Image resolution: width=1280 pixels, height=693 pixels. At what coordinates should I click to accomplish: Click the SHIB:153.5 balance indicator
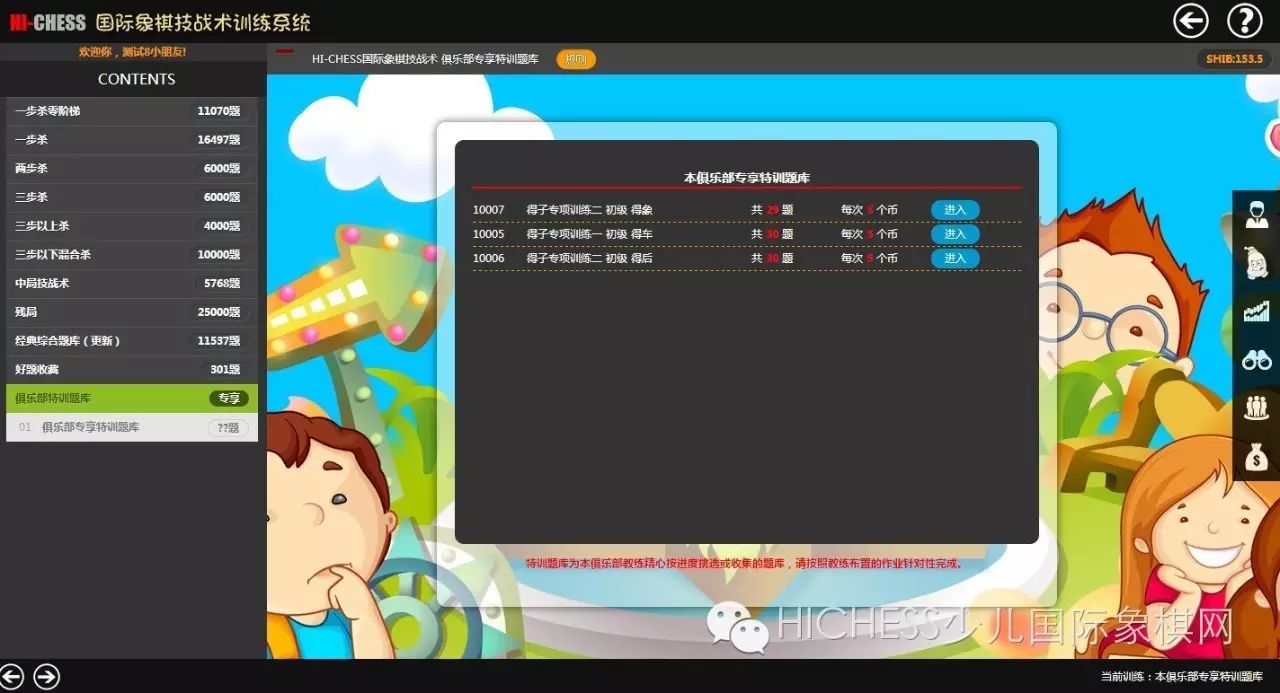coord(1234,59)
